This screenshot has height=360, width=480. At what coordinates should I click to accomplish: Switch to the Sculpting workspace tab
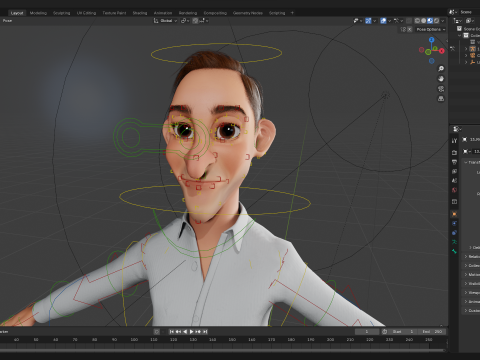[62, 13]
